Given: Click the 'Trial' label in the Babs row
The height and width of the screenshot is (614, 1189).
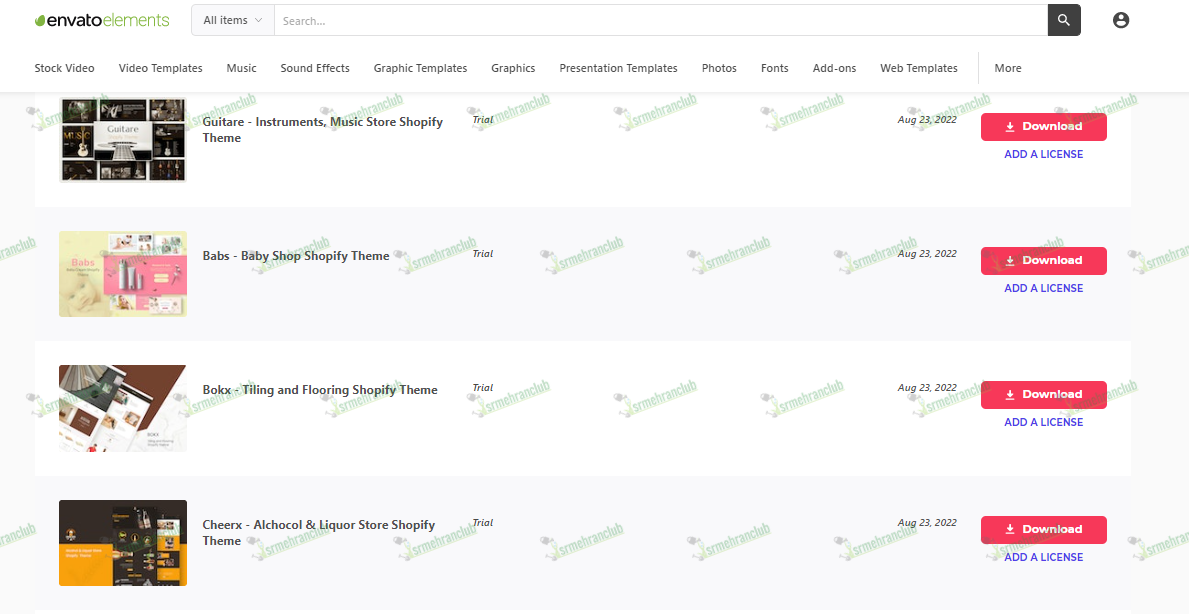Looking at the screenshot, I should pos(483,254).
